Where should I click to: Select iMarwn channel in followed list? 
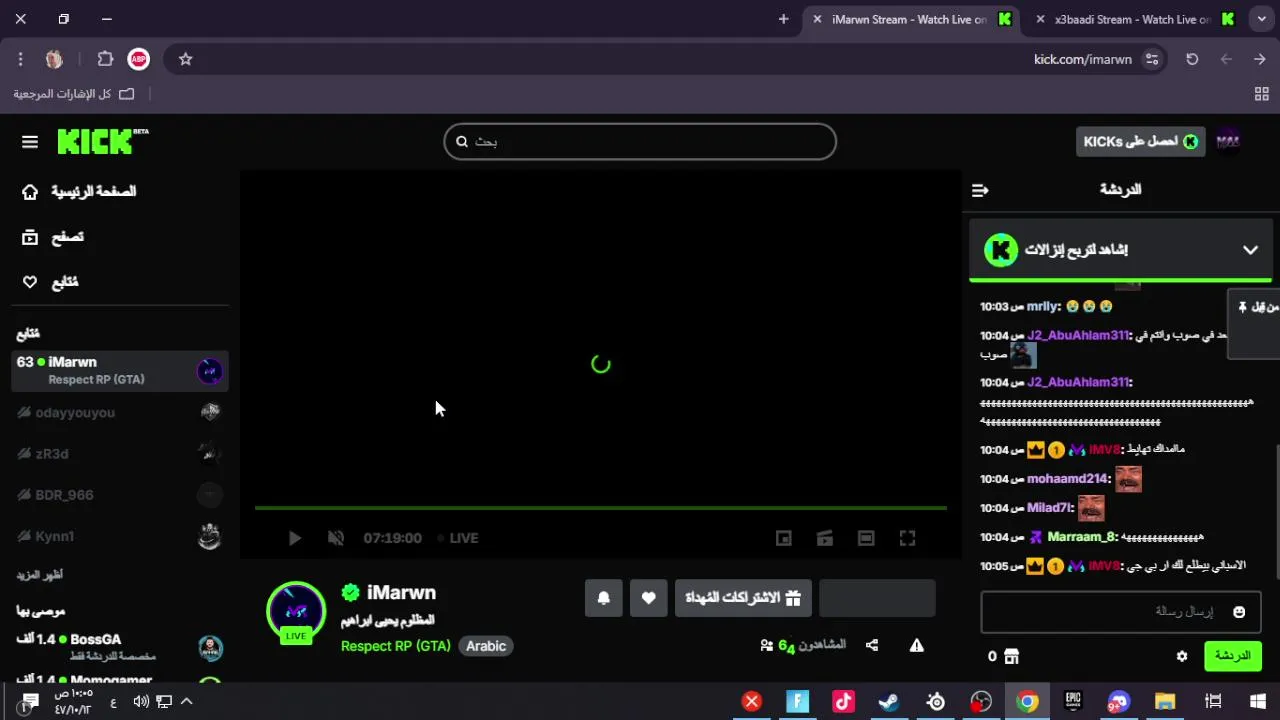click(x=120, y=370)
